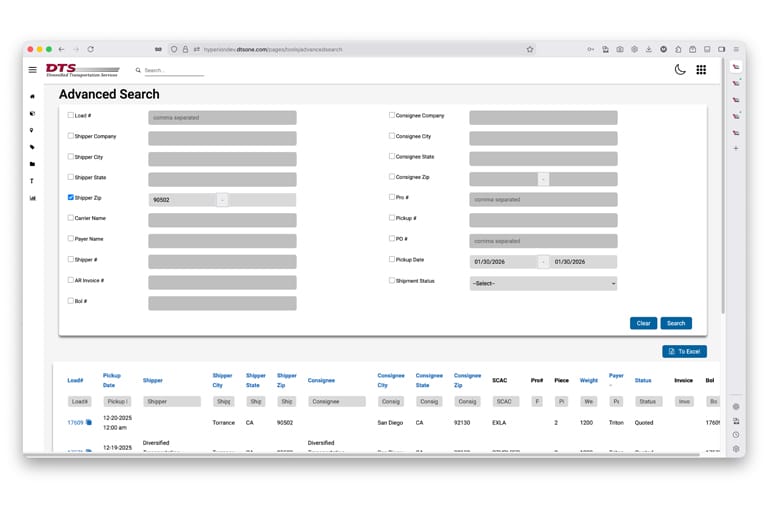770x513 pixels.
Task: Open the settings gear at right sidebar bottom
Action: pos(736,449)
